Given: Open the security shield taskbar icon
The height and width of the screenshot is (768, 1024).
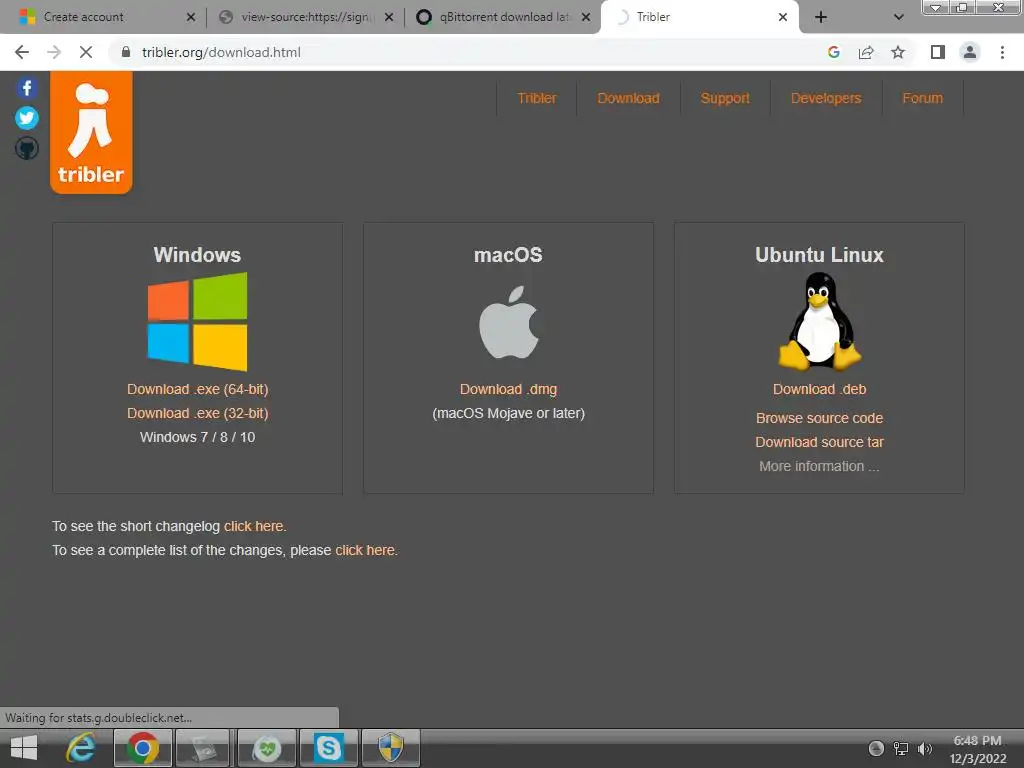Looking at the screenshot, I should click(x=391, y=748).
